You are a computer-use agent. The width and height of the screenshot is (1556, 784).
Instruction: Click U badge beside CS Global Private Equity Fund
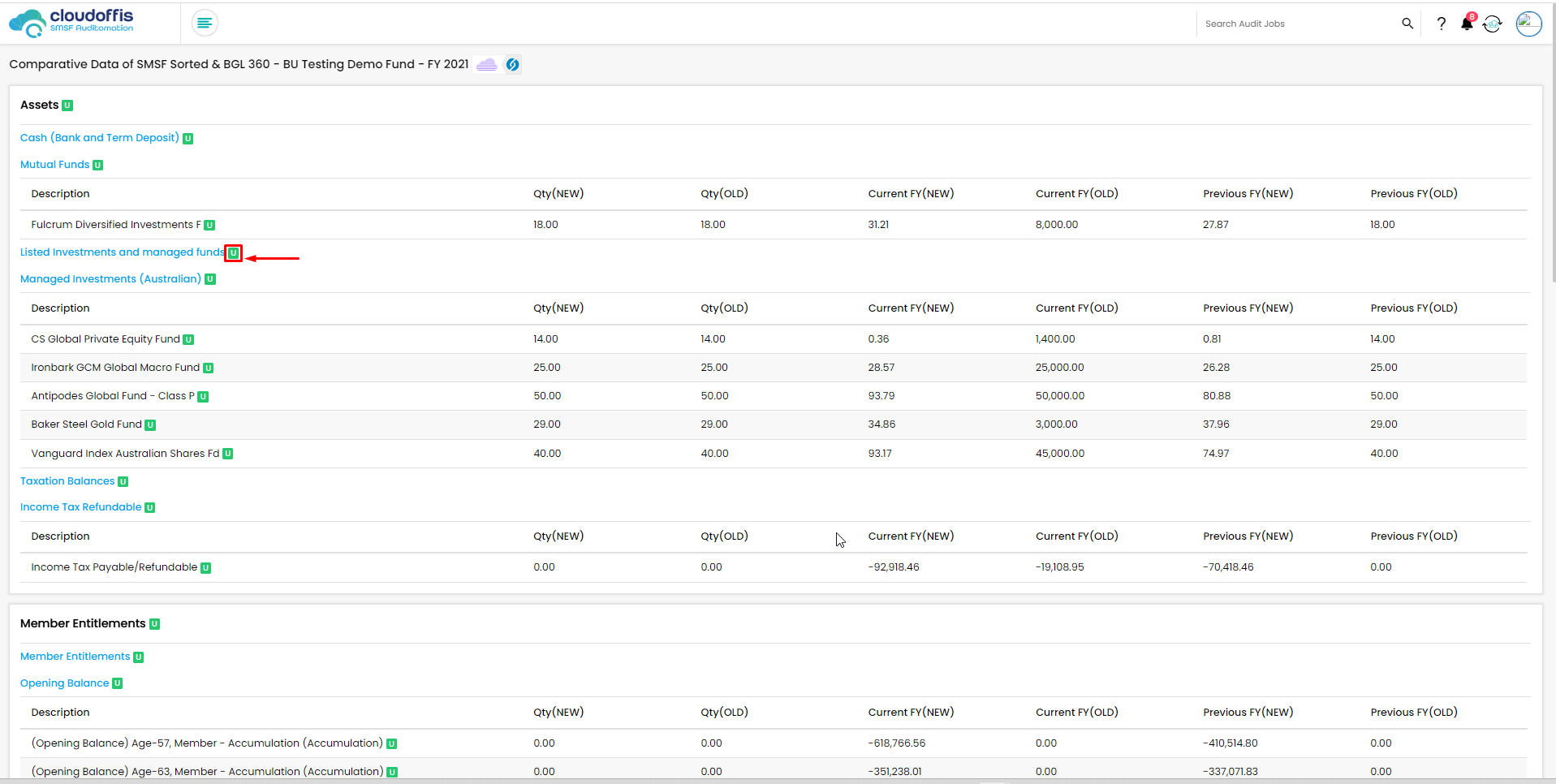188,340
